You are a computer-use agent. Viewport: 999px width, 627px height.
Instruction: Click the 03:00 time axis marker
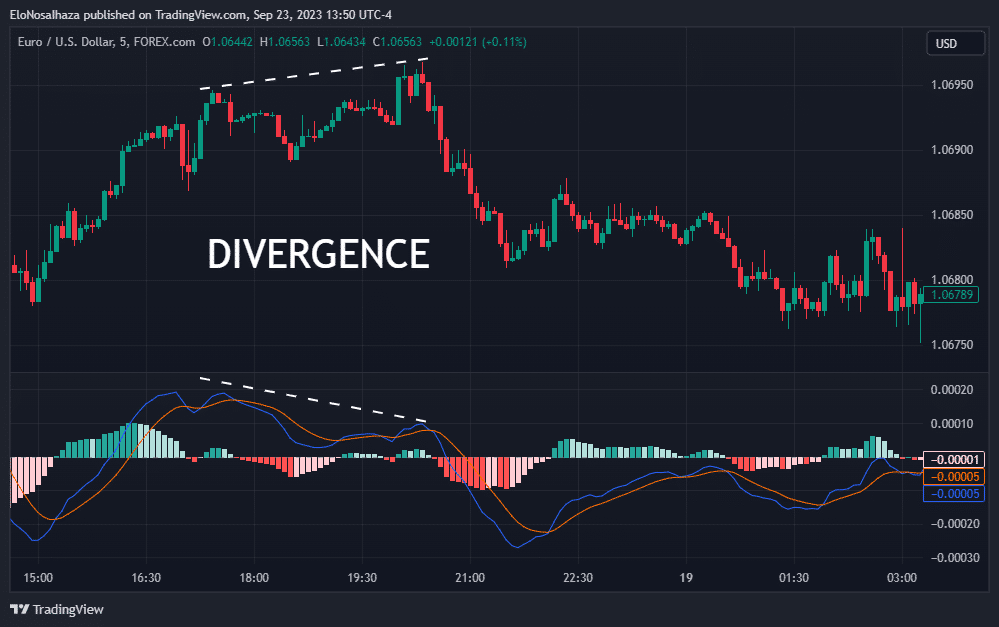(x=902, y=578)
